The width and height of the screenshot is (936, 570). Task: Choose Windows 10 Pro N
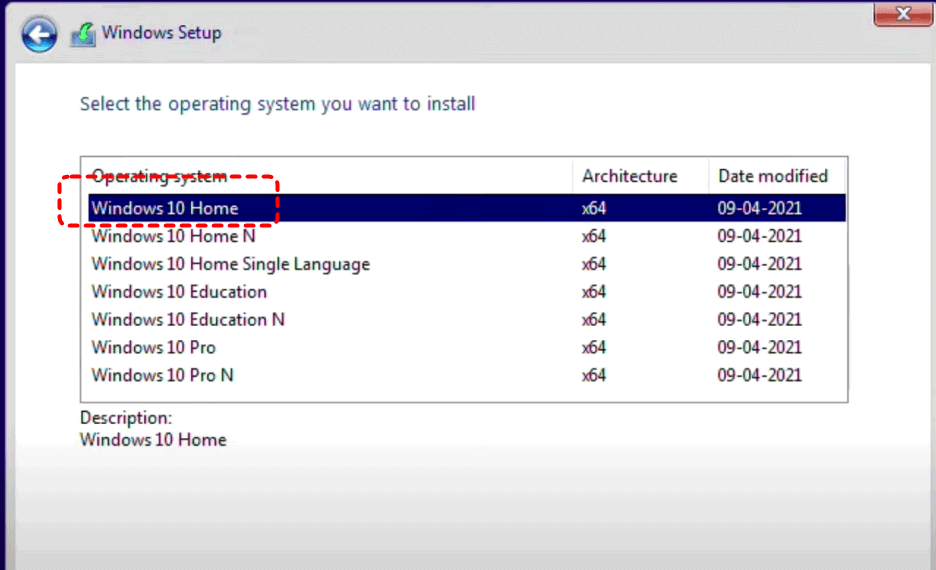[x=467, y=375]
